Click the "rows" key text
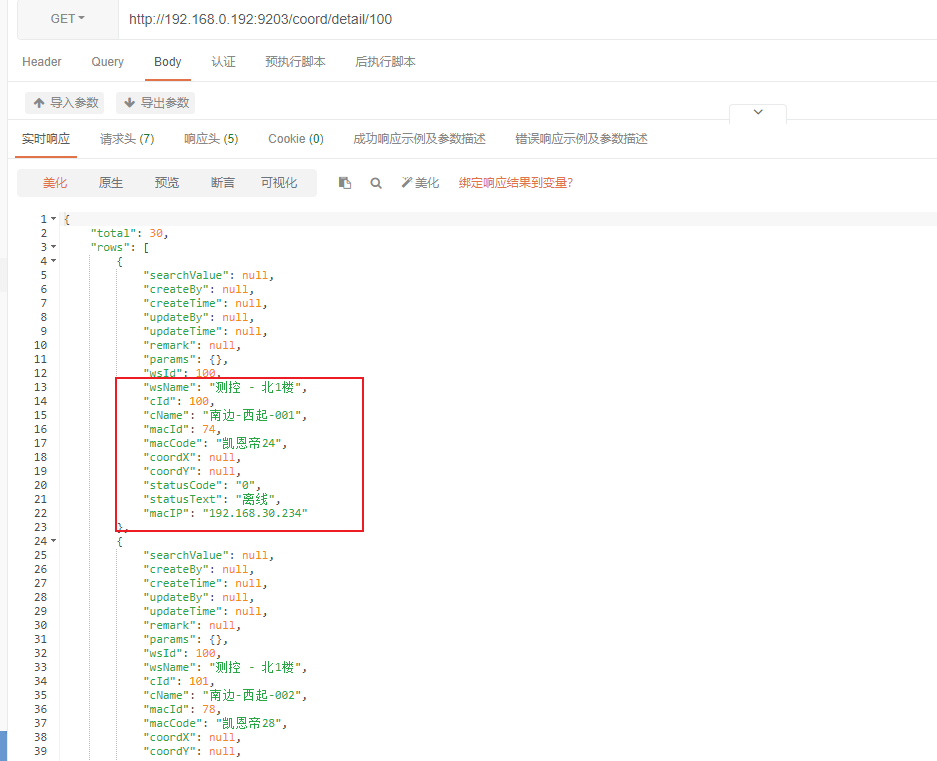937x761 pixels. 110,247
